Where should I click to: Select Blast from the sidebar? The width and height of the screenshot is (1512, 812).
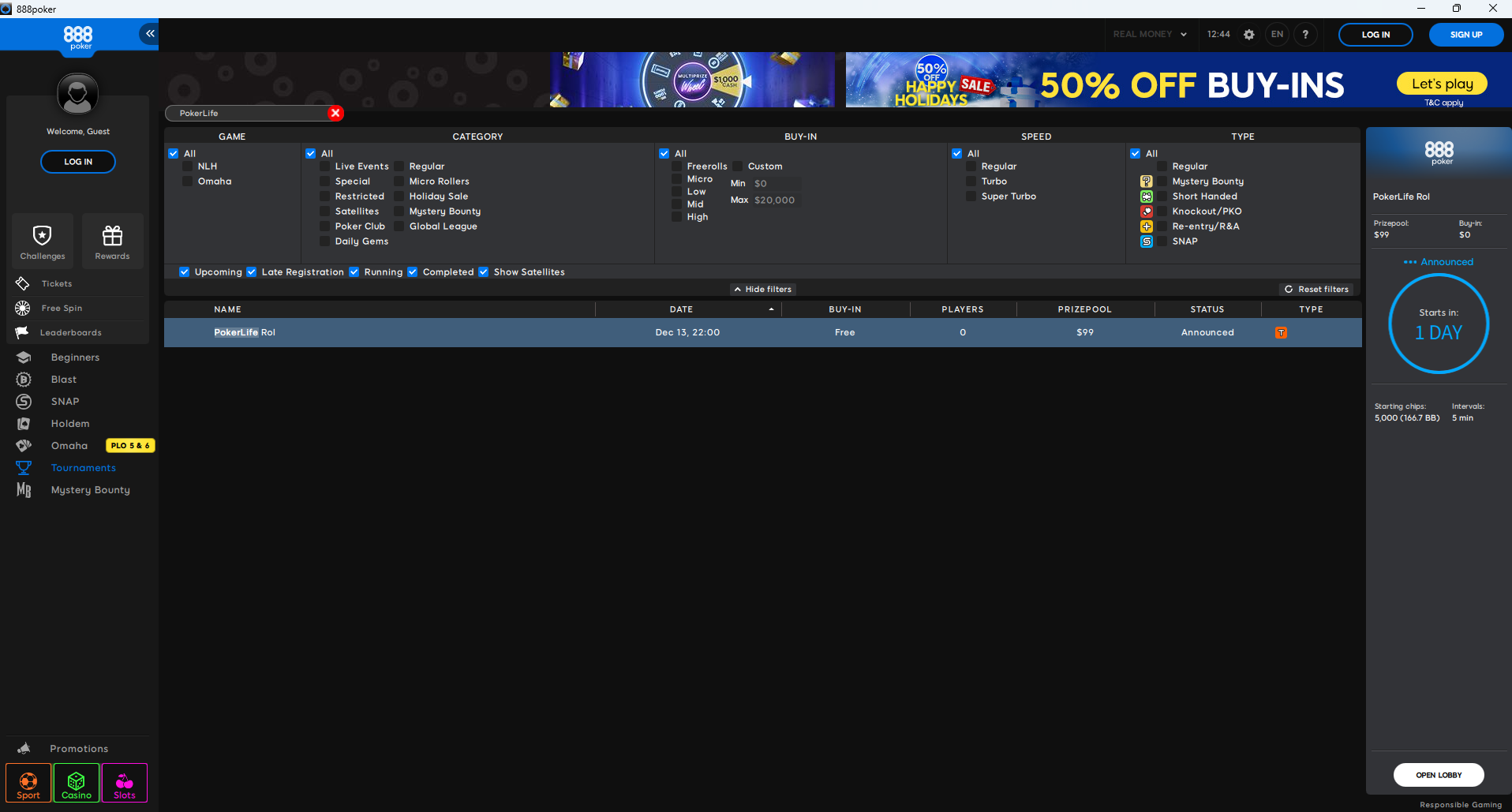point(65,379)
